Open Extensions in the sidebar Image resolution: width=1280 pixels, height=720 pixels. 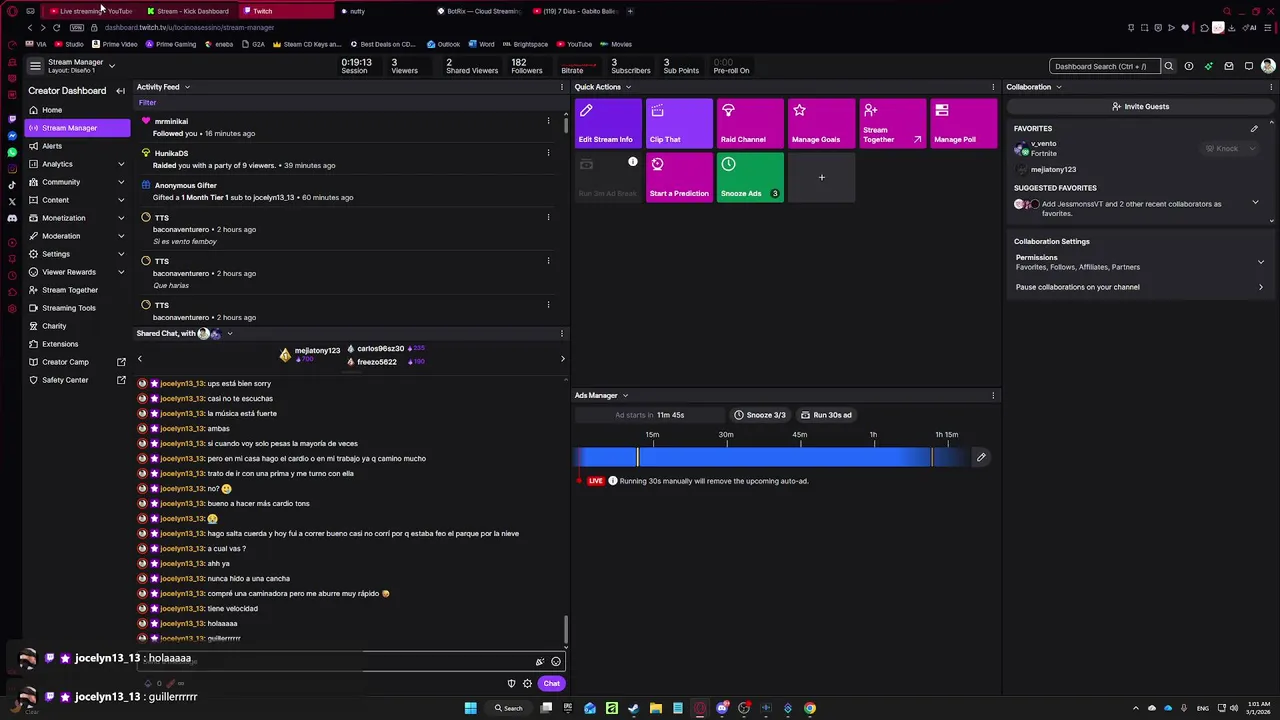(76, 344)
